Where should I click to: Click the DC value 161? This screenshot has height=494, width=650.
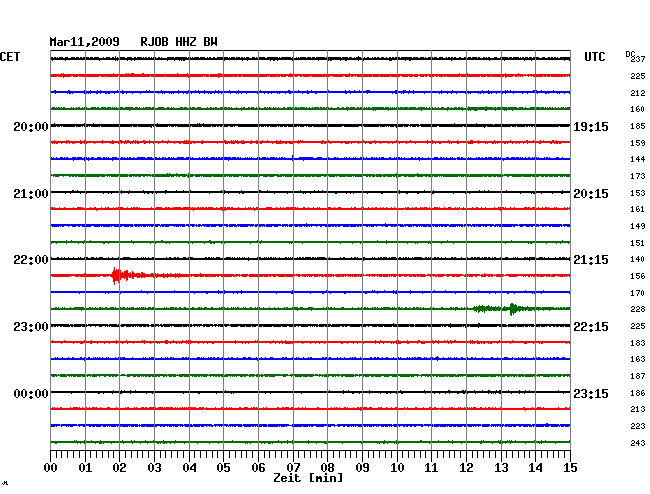pos(638,209)
